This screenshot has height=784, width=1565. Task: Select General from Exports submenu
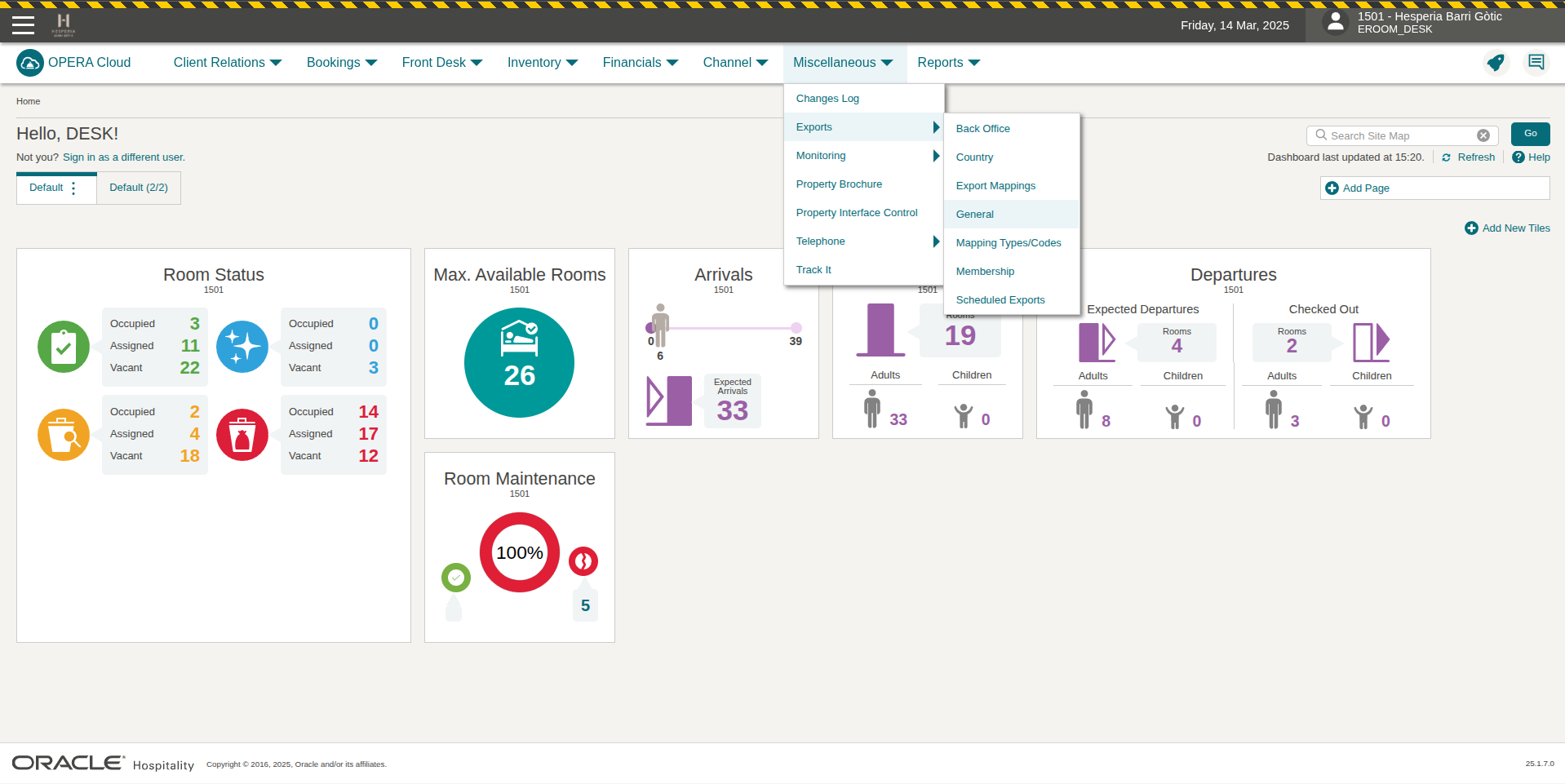tap(975, 215)
